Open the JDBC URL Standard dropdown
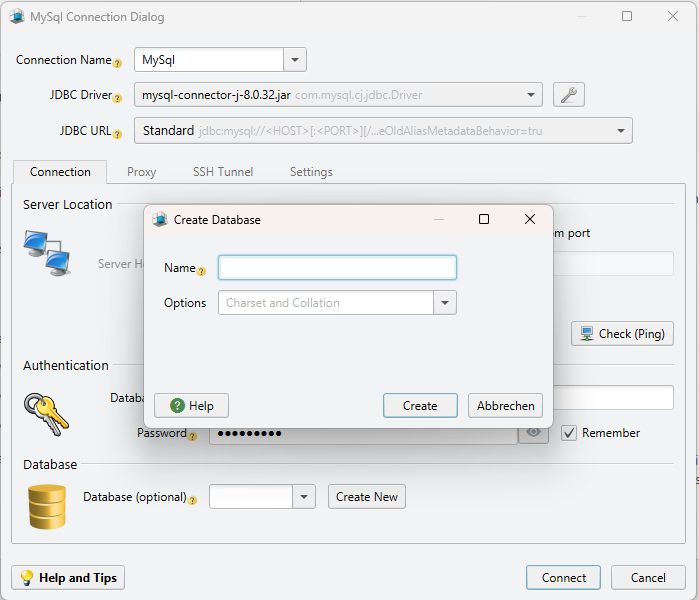 [x=383, y=131]
